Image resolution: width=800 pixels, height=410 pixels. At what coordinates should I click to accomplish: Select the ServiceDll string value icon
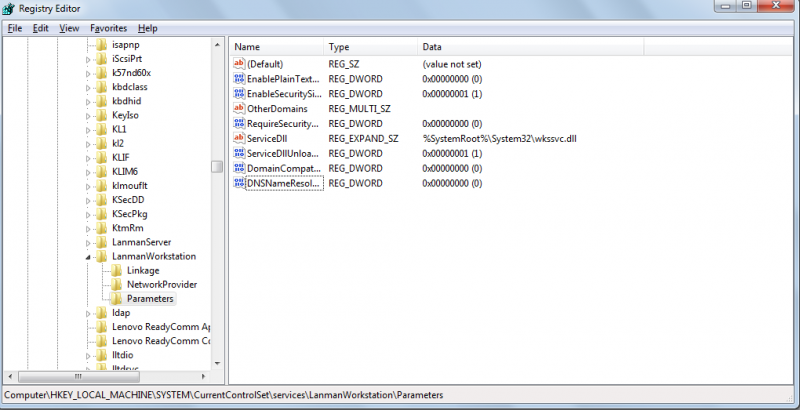coord(239,138)
